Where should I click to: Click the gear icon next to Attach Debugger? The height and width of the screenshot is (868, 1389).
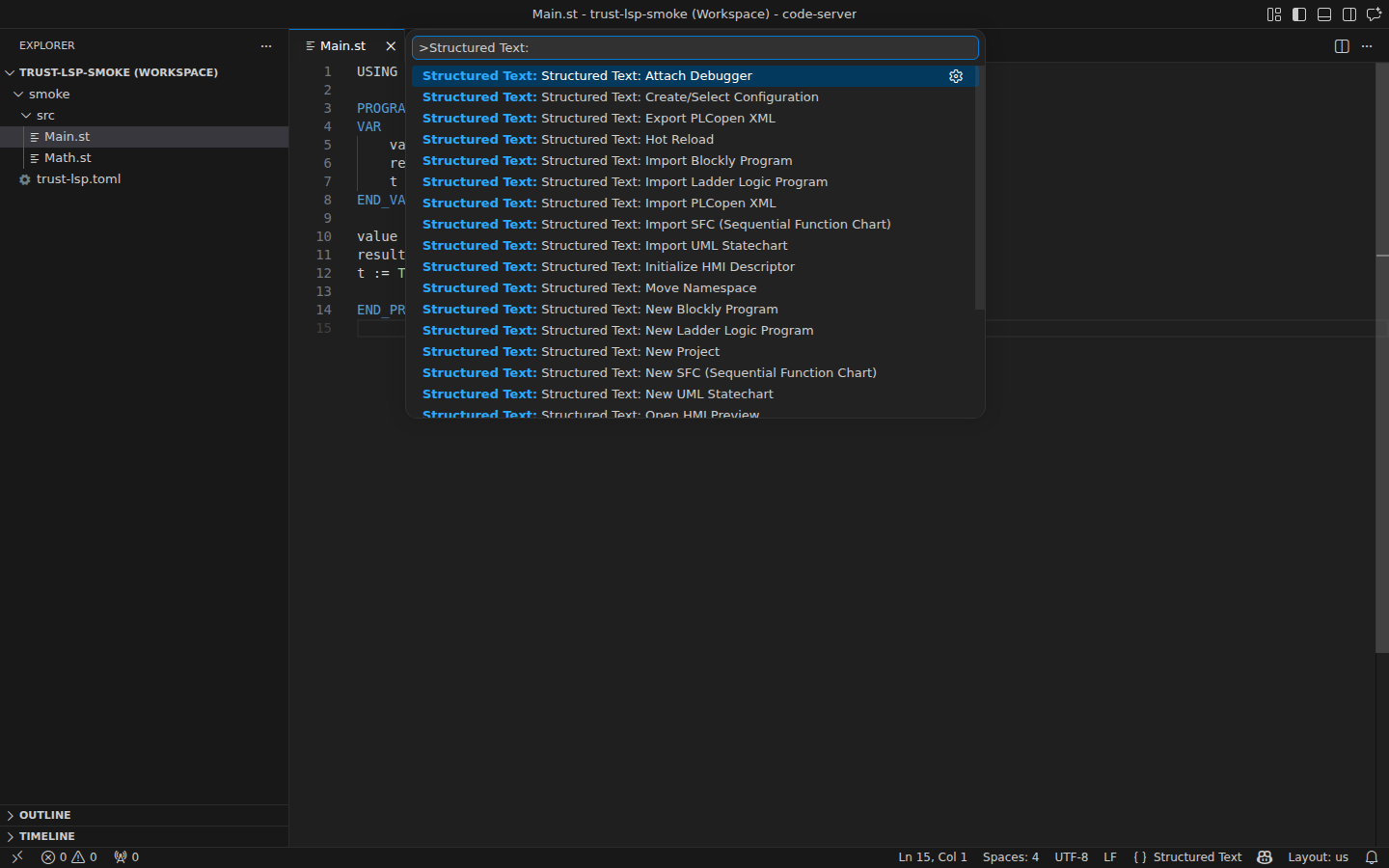click(x=955, y=75)
